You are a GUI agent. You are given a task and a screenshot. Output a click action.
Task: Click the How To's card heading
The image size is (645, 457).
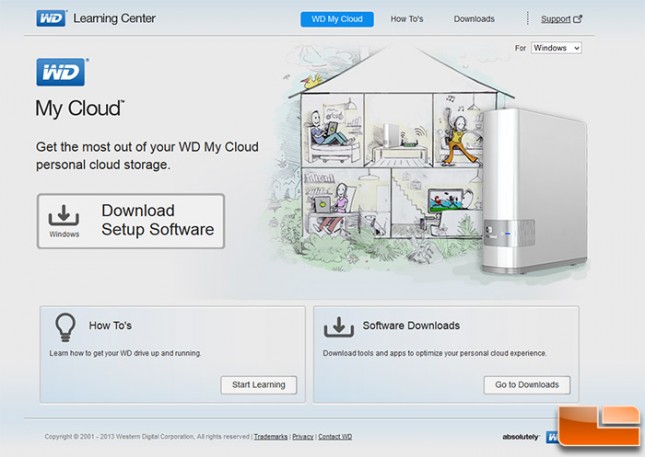(110, 325)
